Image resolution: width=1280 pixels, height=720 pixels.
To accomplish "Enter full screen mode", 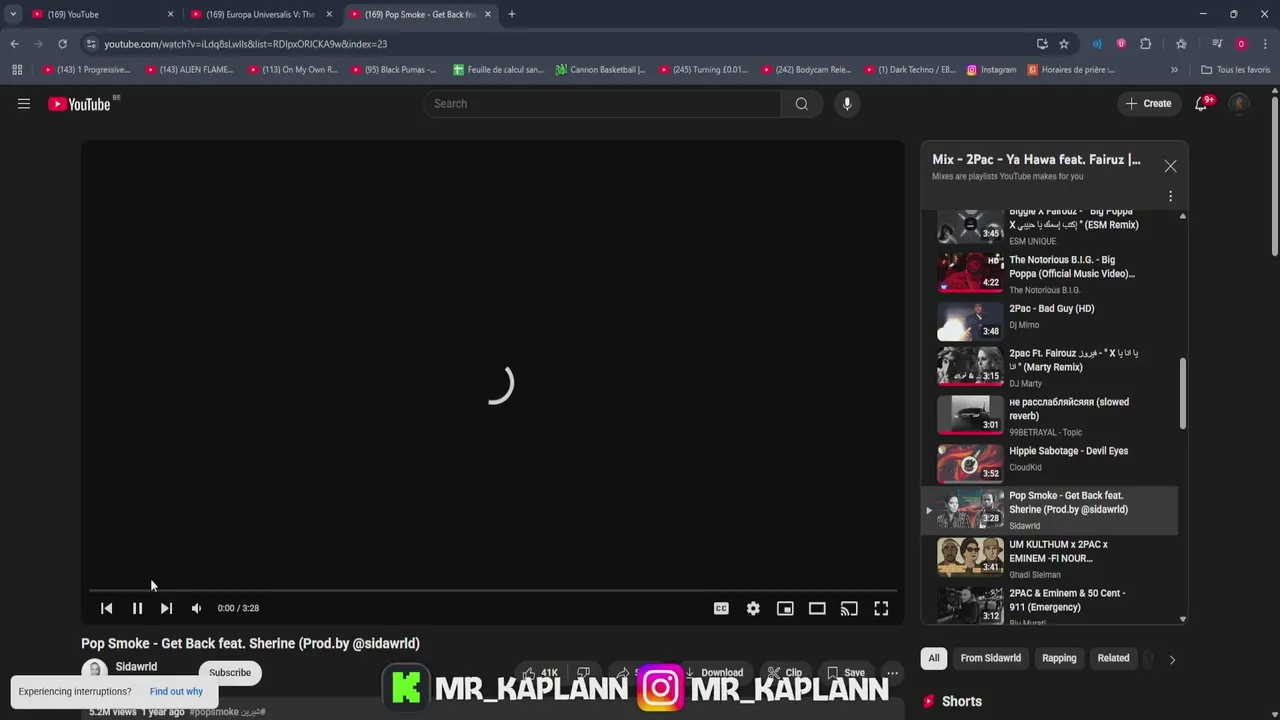I will pos(881,608).
